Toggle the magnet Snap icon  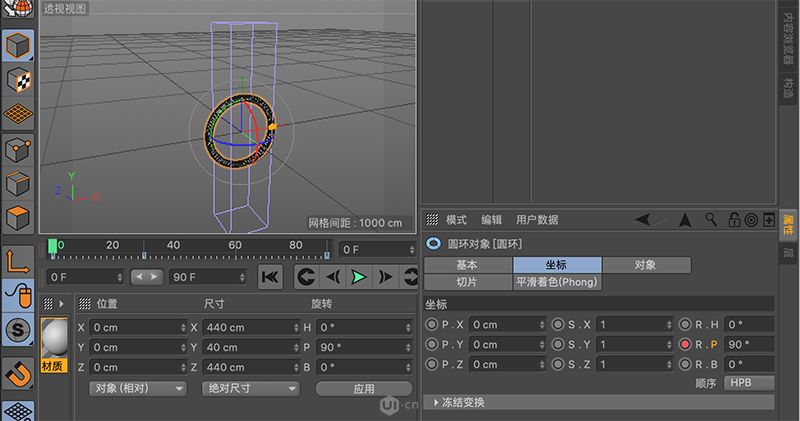pyautogui.click(x=18, y=374)
